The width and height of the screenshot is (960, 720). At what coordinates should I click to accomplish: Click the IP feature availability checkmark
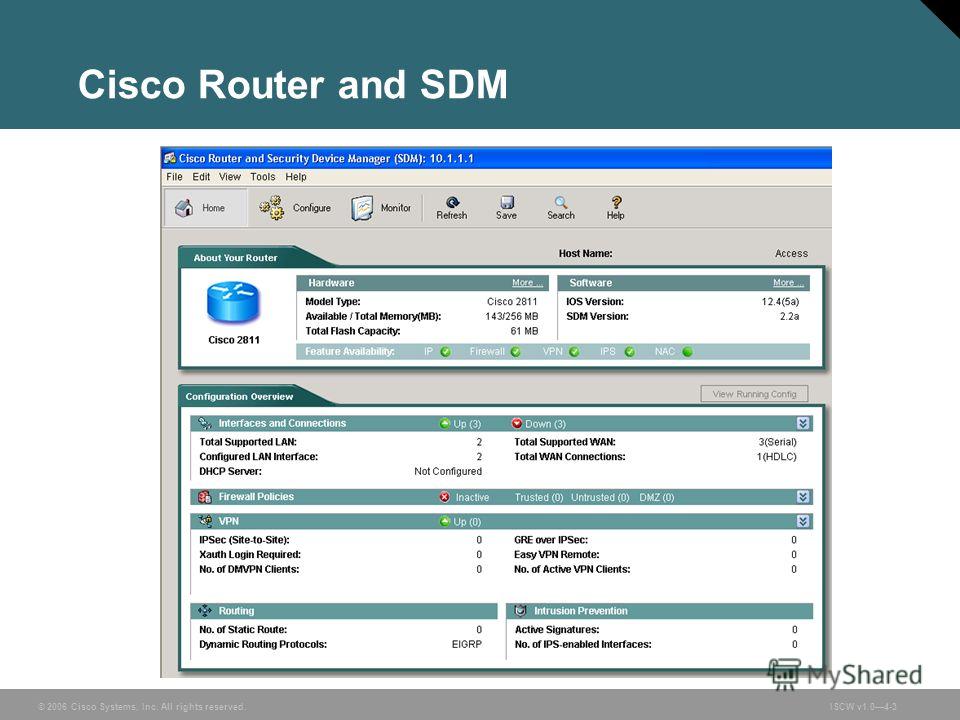pos(446,351)
